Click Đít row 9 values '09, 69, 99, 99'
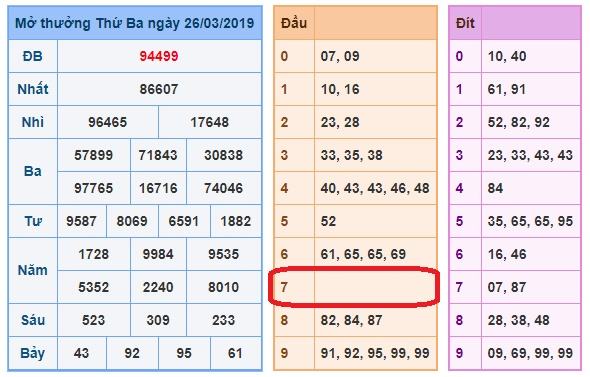The width and height of the screenshot is (590, 377). coord(530,353)
